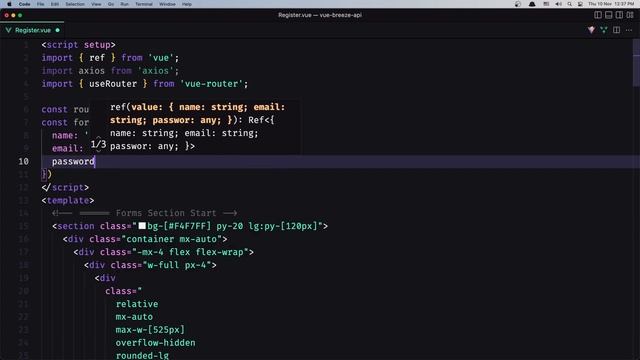Open the Edit menu
The width and height of the screenshot is (640, 360).
(55, 4)
